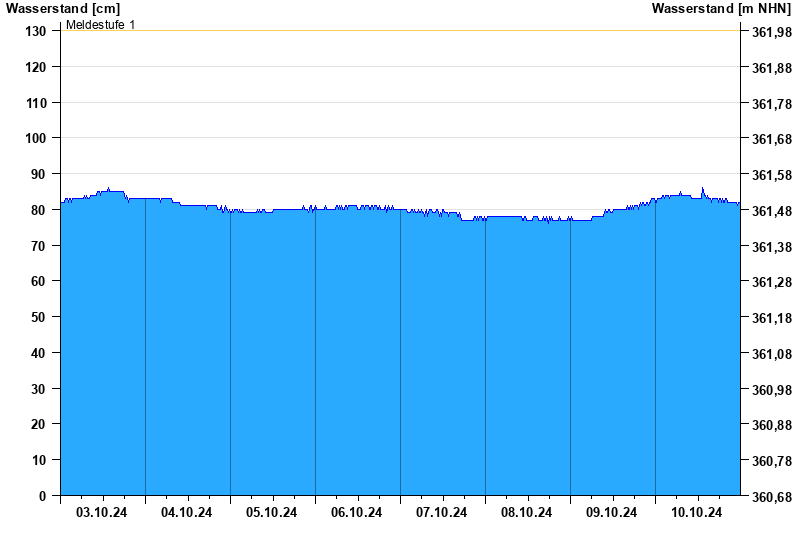Click the 0 tick on the left axis

tap(43, 496)
